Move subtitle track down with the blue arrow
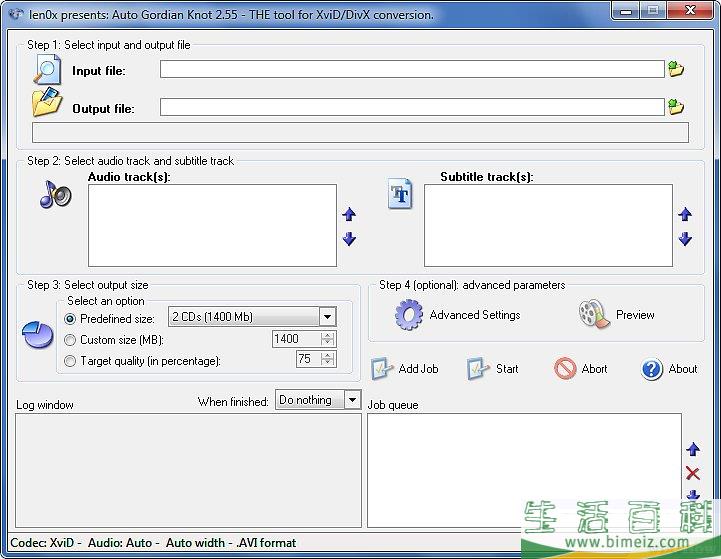The height and width of the screenshot is (559, 721). click(x=685, y=239)
